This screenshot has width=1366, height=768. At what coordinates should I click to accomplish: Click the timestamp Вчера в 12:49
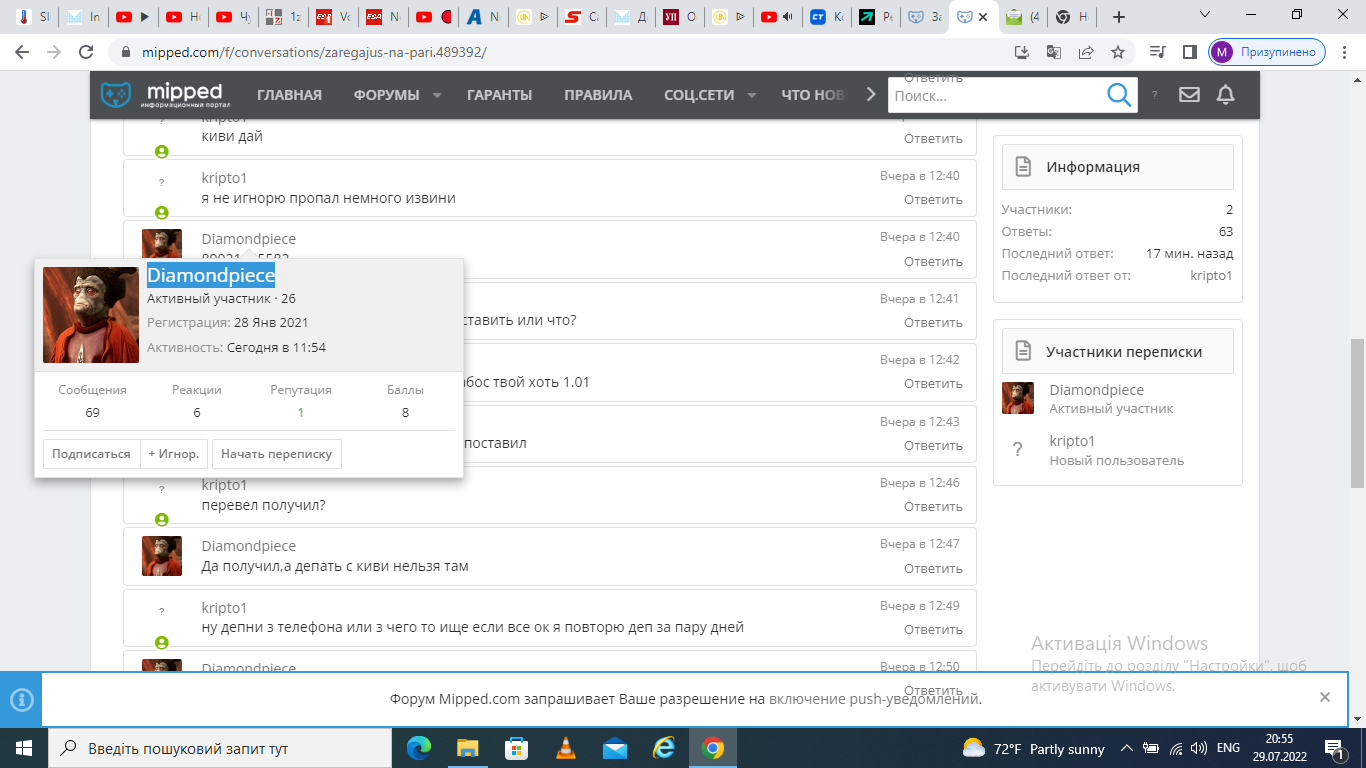click(x=920, y=606)
